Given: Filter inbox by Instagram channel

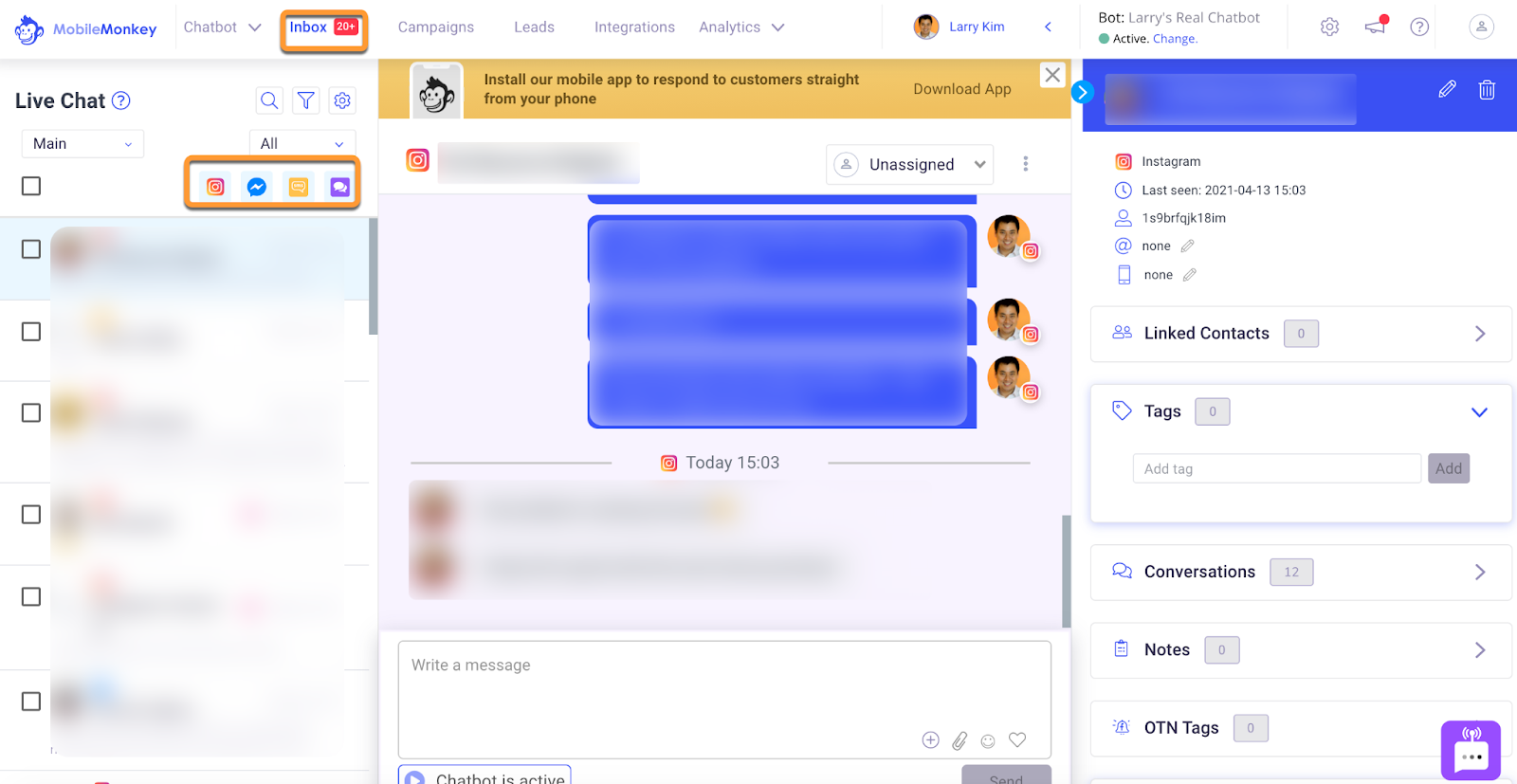Looking at the screenshot, I should [x=215, y=187].
